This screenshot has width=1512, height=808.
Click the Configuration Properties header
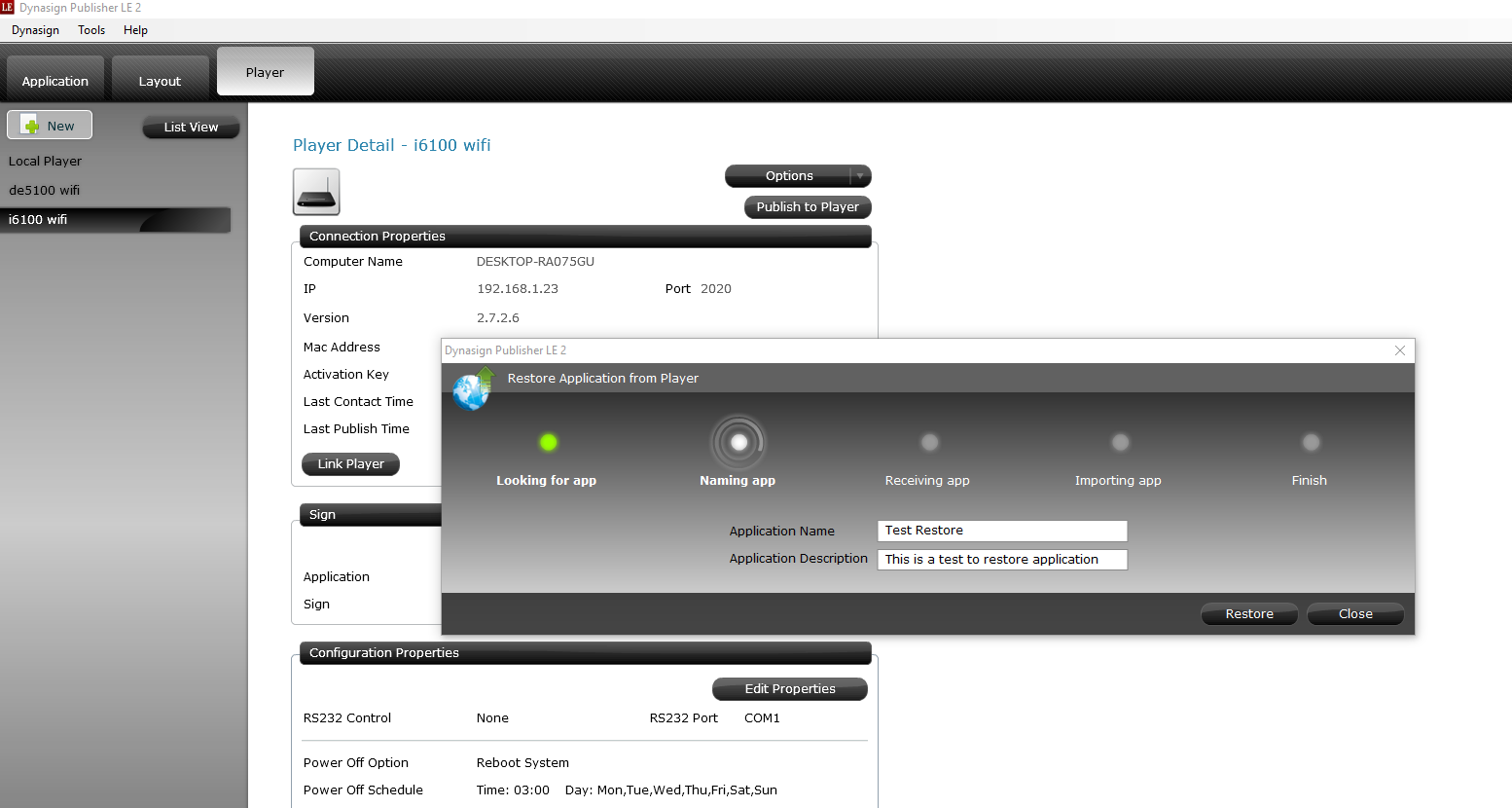[586, 653]
